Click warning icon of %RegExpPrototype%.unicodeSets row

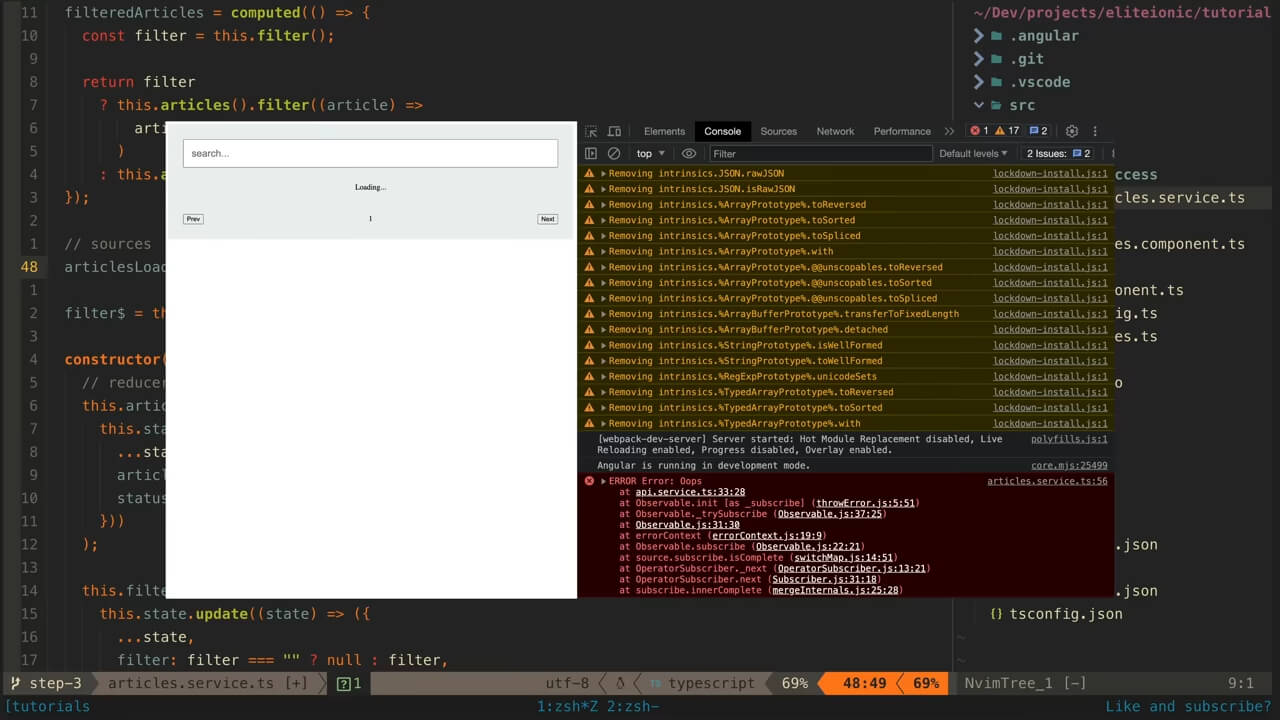tap(589, 376)
